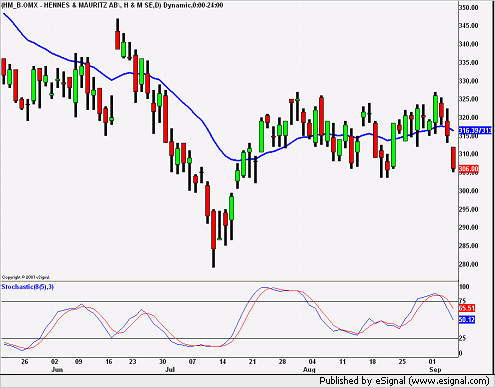Click the date label 07 on time axis
The image size is (495, 388).
click(192, 362)
